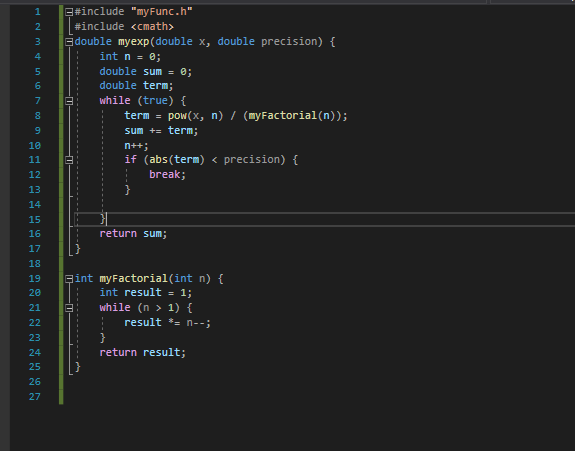575x451 pixels.
Task: Click the pow function call
Action: [x=177, y=116]
